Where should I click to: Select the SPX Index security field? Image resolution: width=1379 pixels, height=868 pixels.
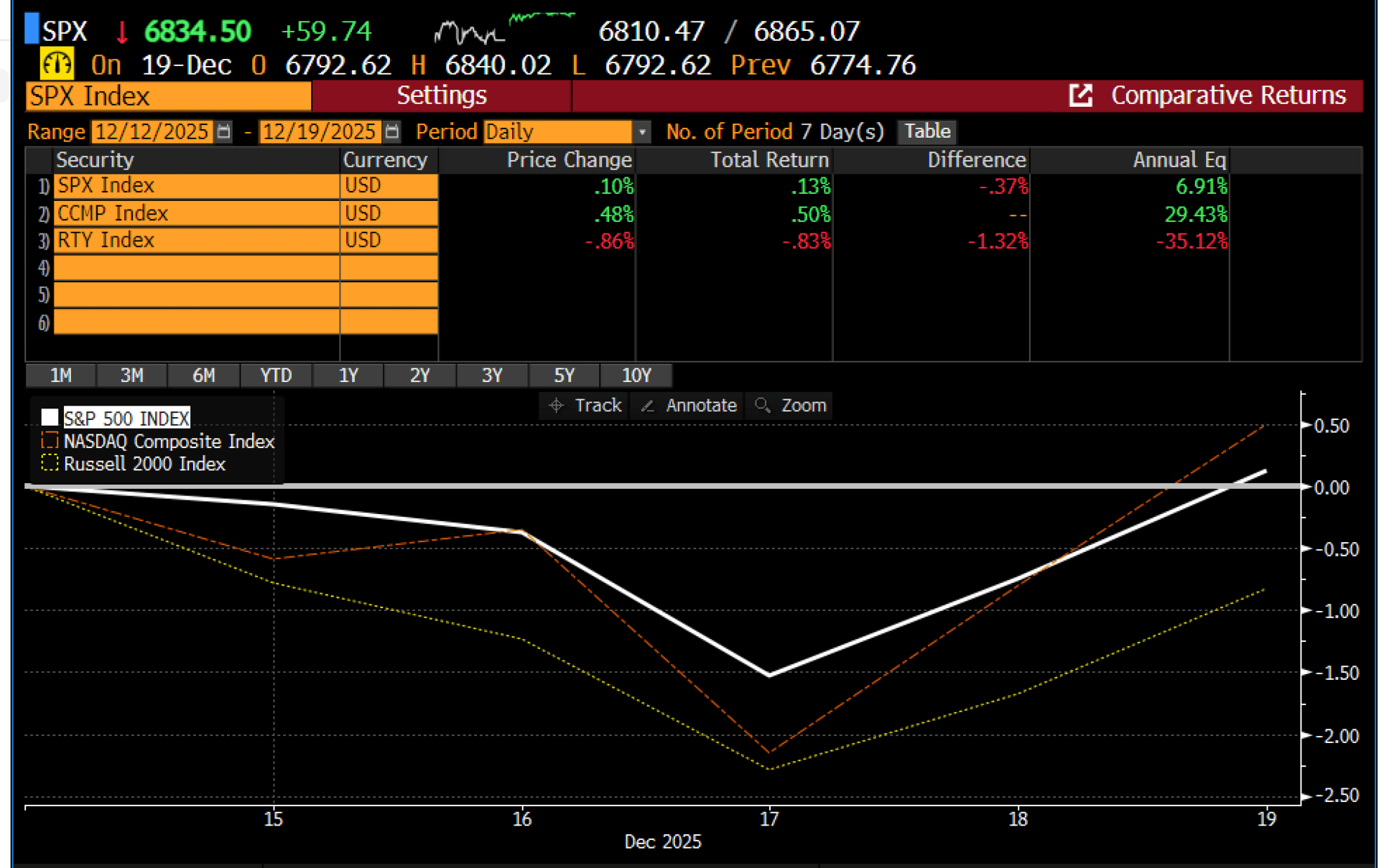[168, 96]
